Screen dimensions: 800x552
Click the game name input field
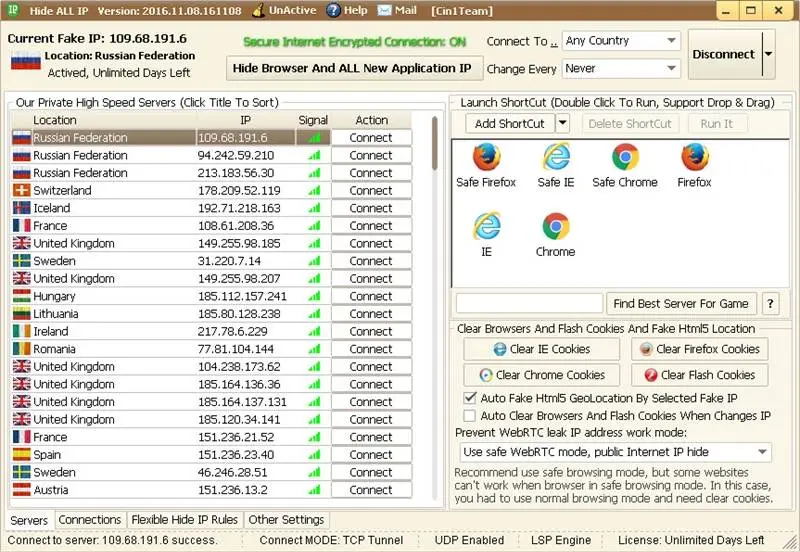(530, 303)
